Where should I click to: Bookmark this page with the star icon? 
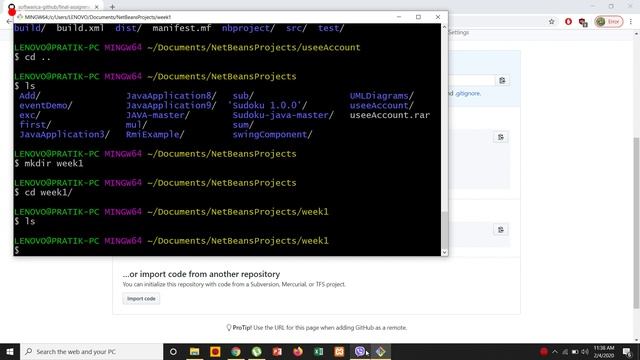[x=551, y=22]
